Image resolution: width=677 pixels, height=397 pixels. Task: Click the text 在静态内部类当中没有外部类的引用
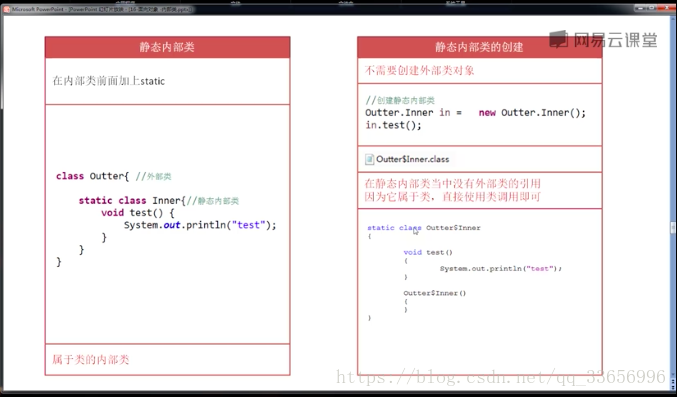(x=452, y=184)
